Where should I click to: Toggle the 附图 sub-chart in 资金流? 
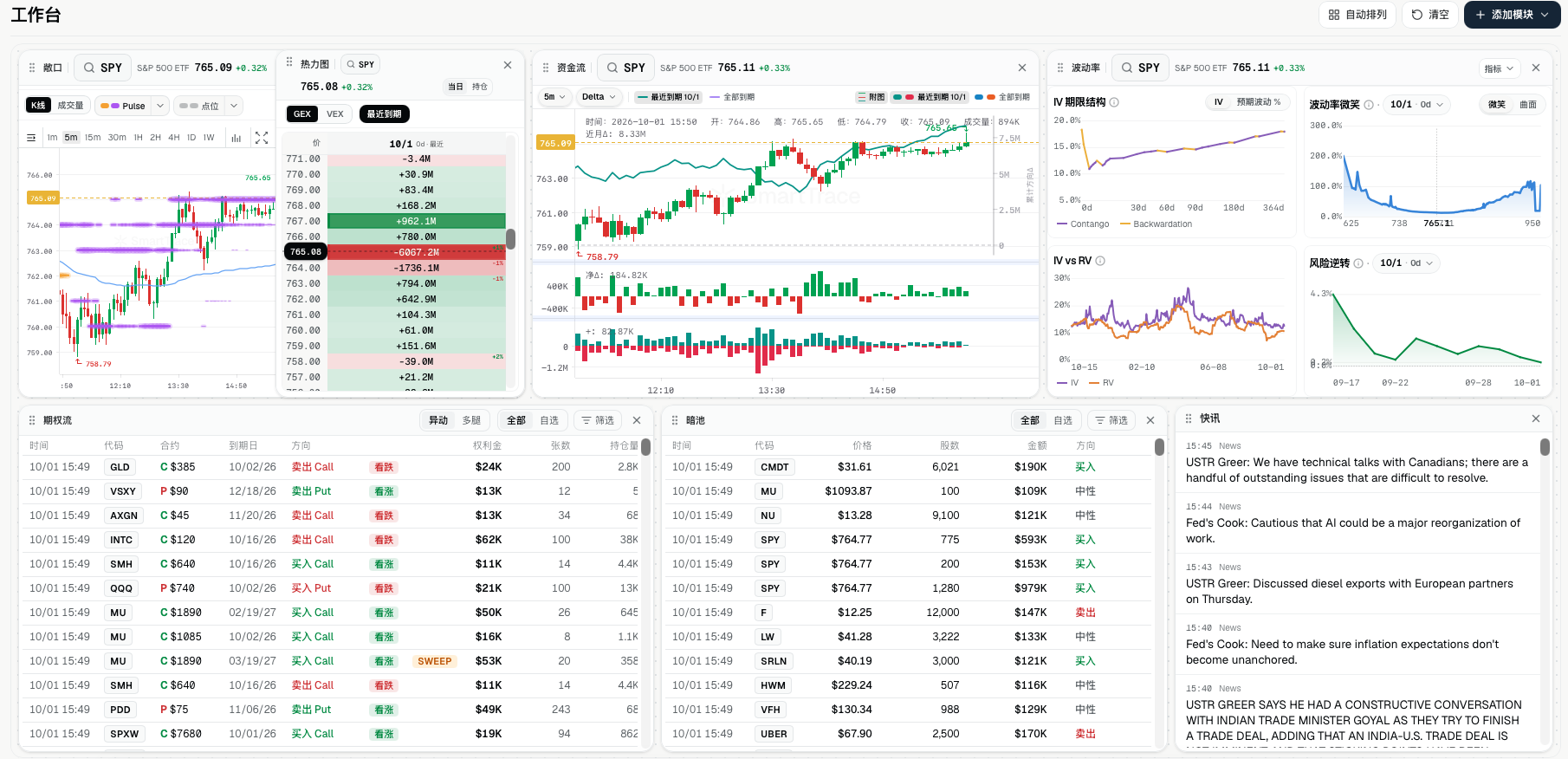871,97
